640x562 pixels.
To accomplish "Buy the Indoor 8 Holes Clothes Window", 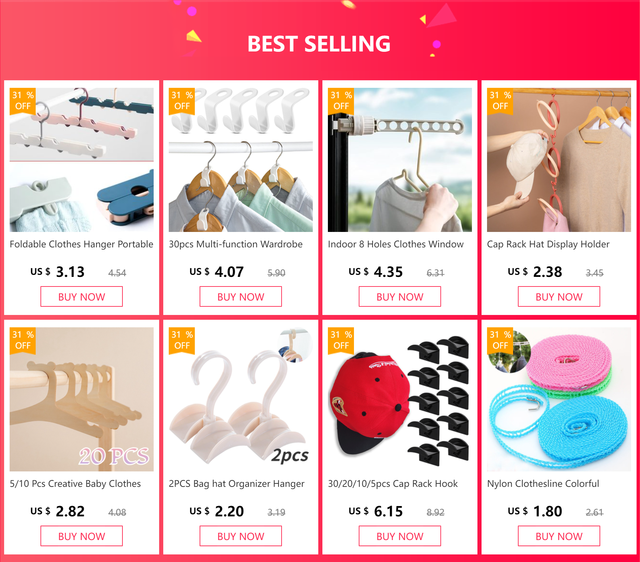I will pyautogui.click(x=400, y=297).
